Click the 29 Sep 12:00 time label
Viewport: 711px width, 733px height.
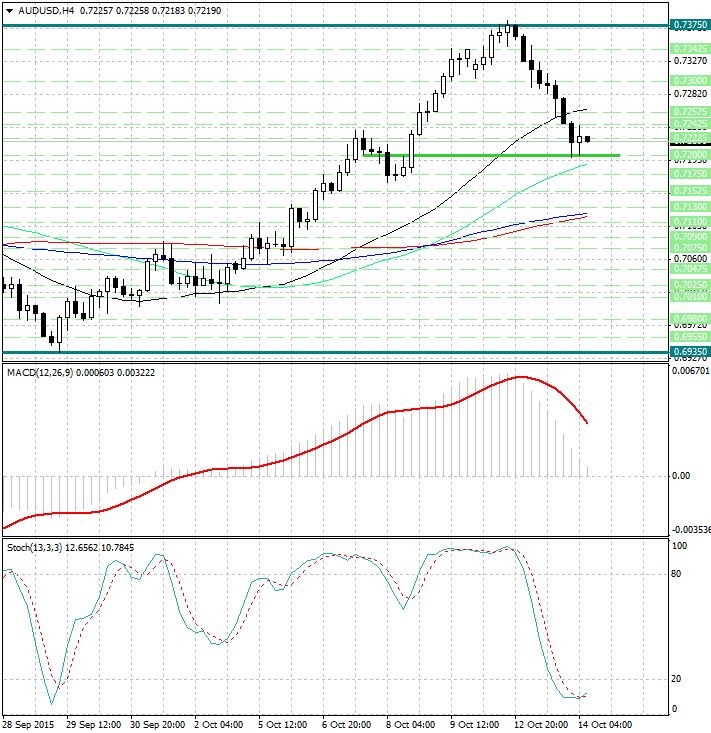click(93, 725)
